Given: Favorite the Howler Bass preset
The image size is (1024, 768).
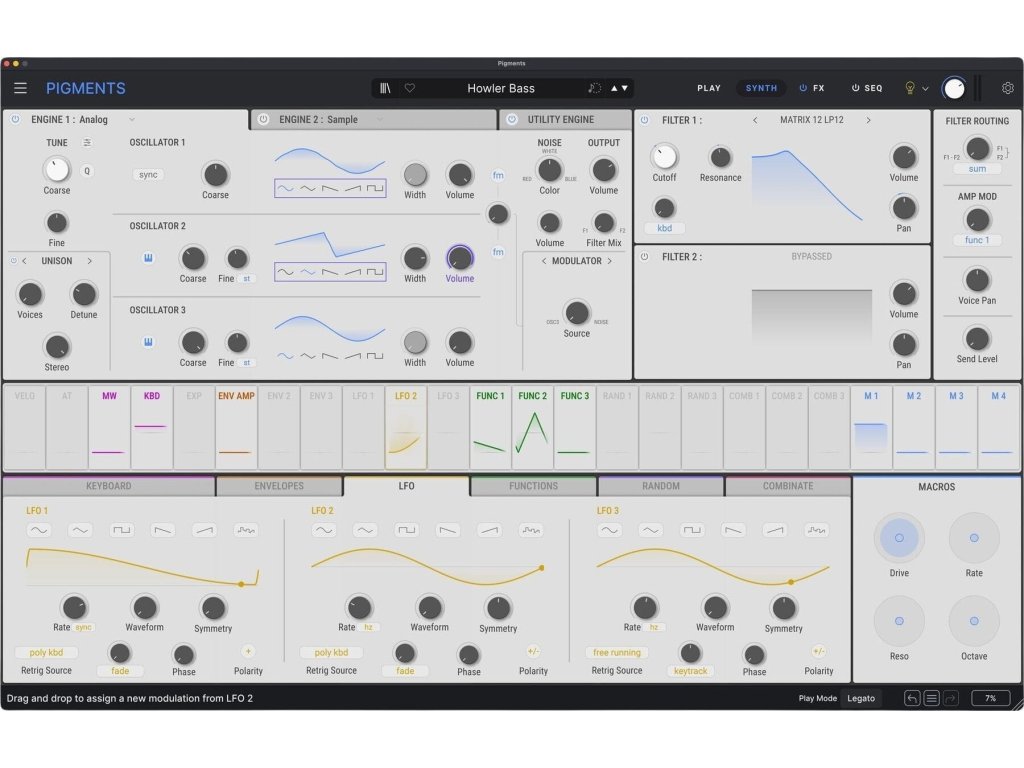Looking at the screenshot, I should [x=409, y=88].
